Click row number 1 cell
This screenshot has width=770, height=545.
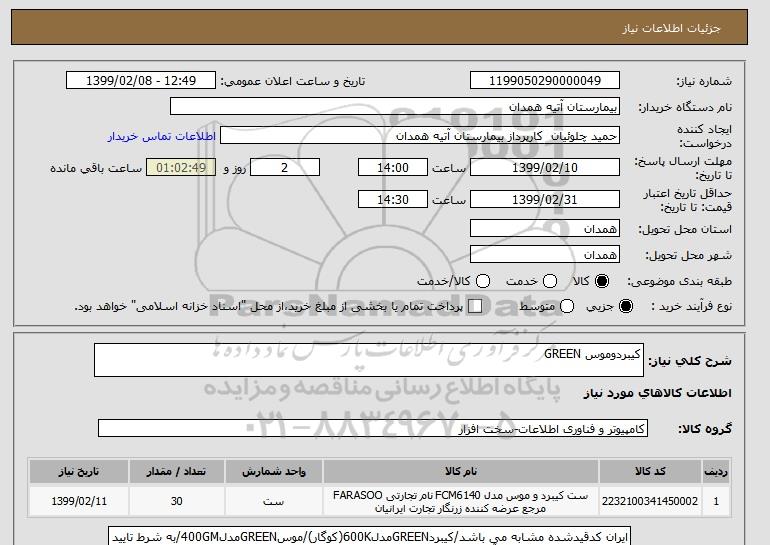click(x=716, y=501)
